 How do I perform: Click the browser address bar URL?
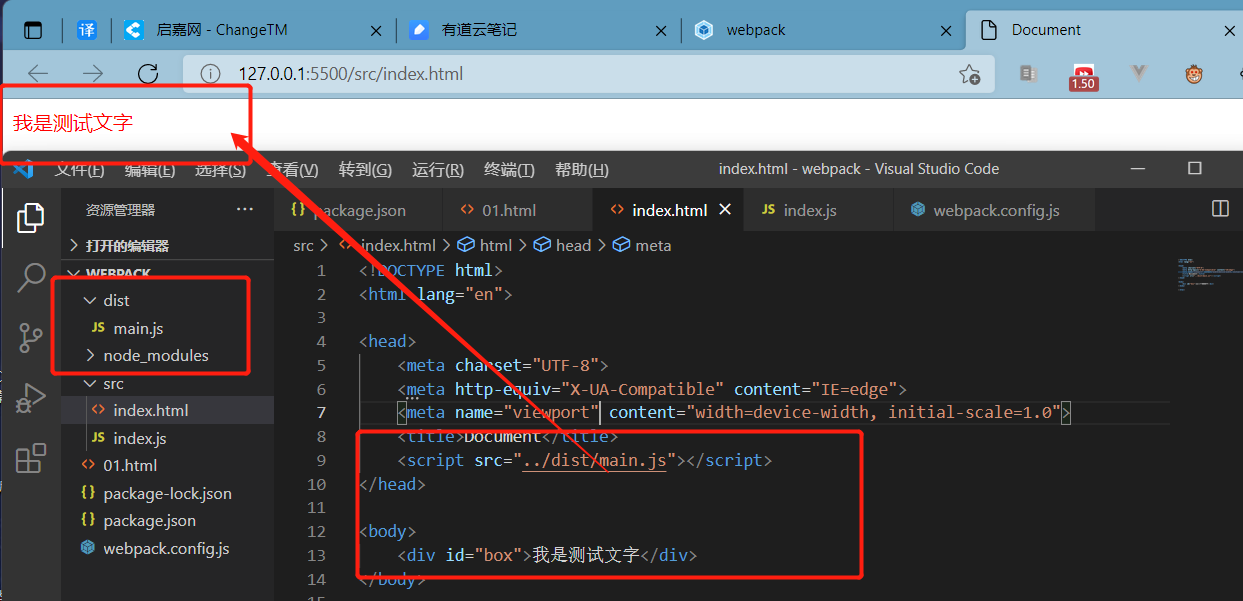(x=350, y=74)
